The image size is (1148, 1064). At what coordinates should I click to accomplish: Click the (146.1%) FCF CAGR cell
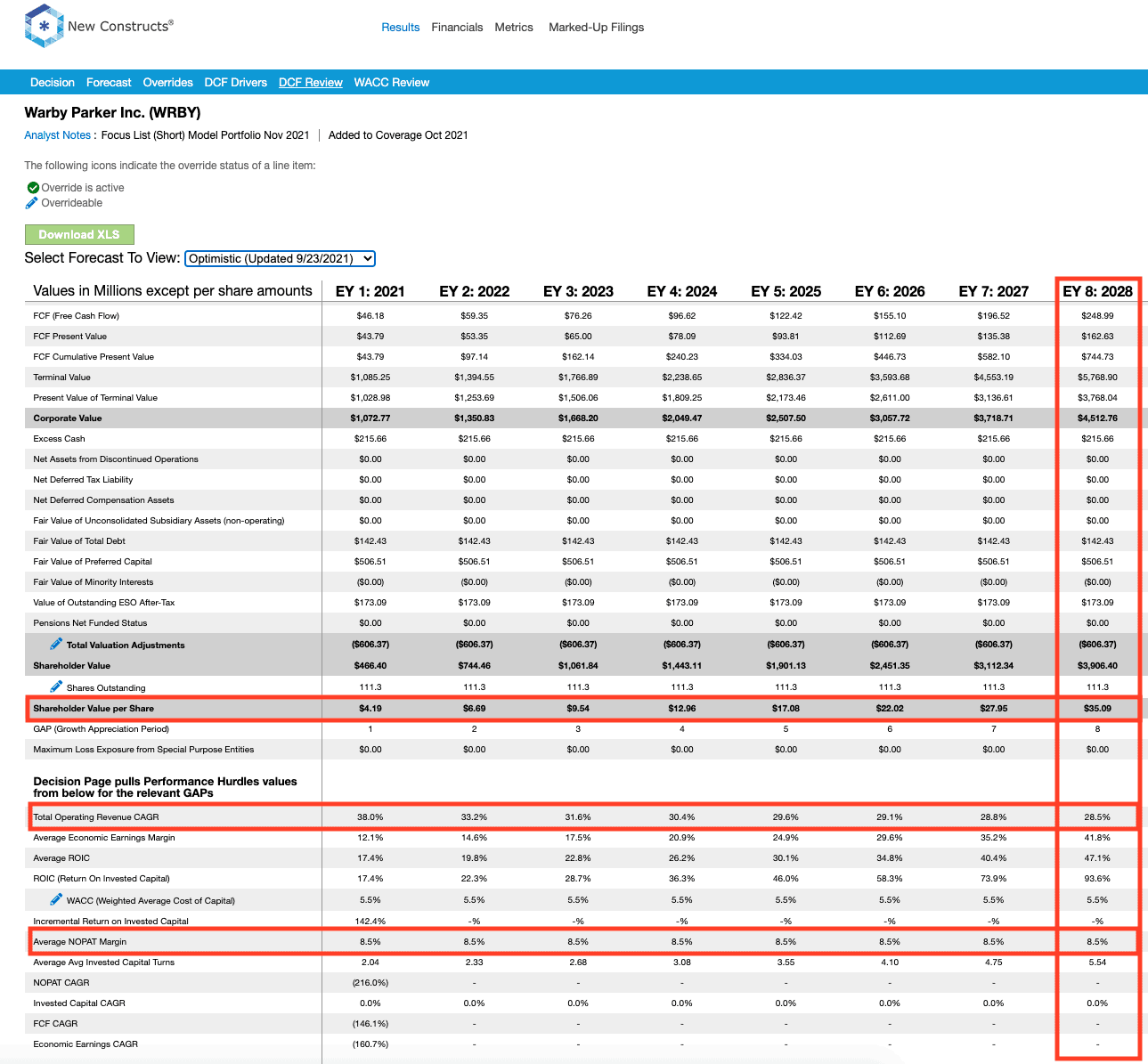pyautogui.click(x=370, y=1024)
